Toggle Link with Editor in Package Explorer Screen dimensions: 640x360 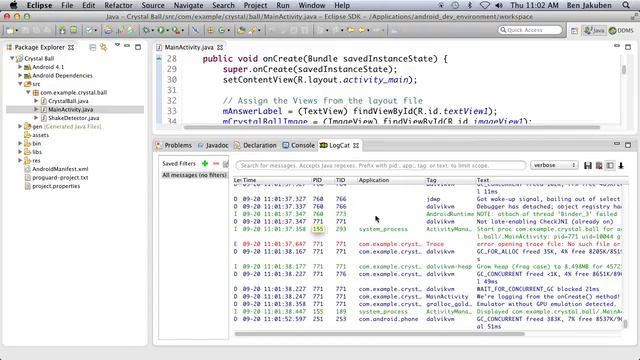[x=104, y=48]
